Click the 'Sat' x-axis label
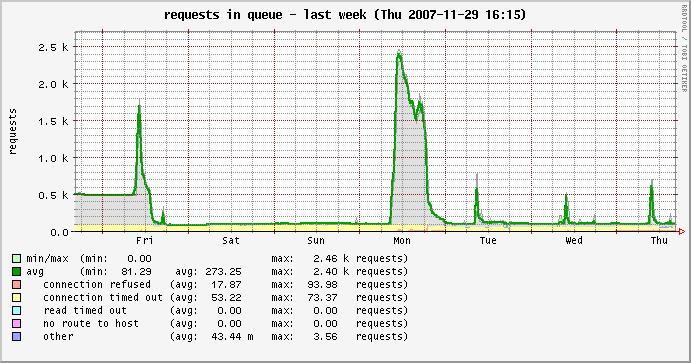 (x=230, y=241)
